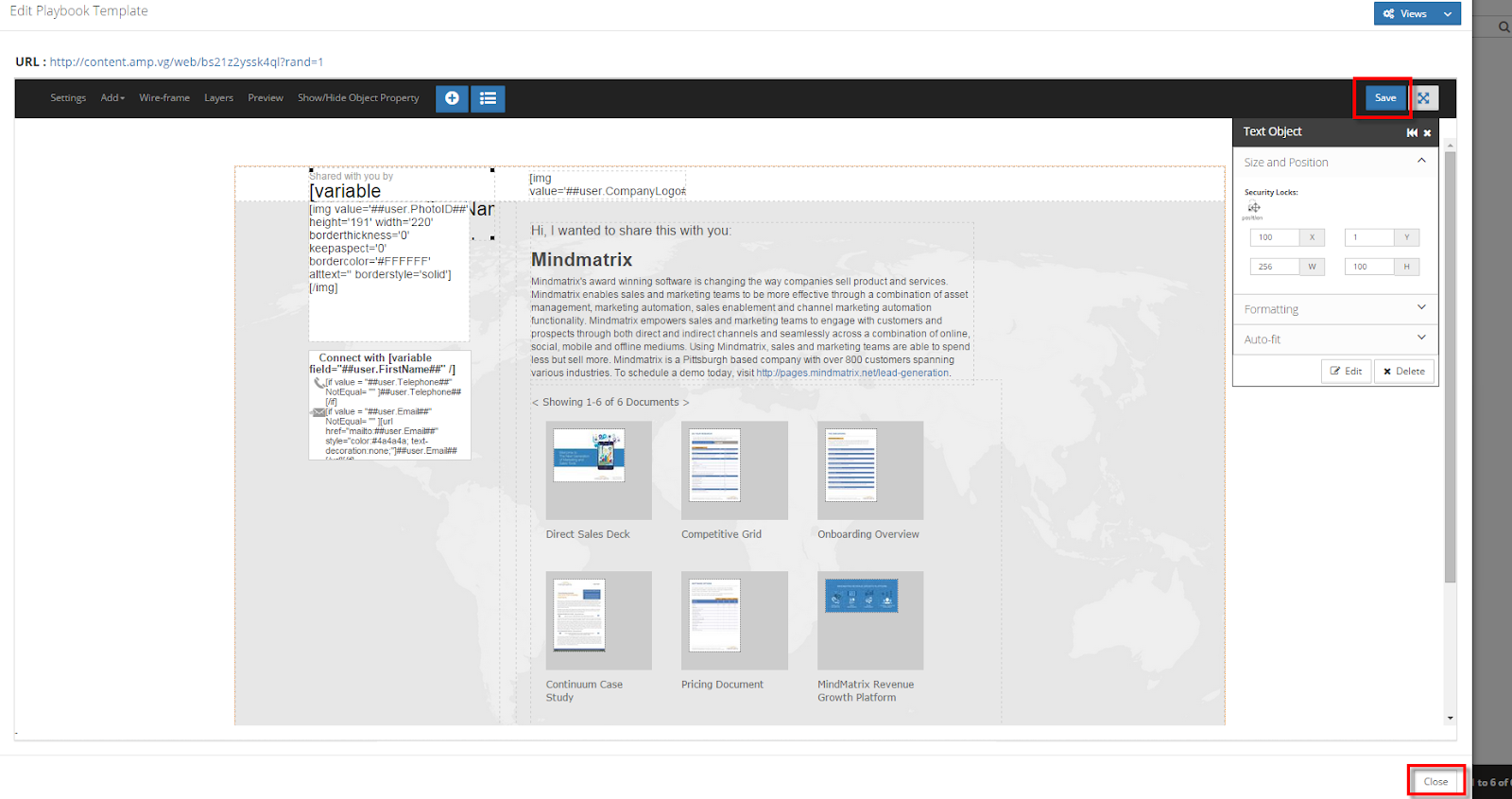Go to previous documents page arrow
This screenshot has height=799, width=1512.
[x=535, y=403]
